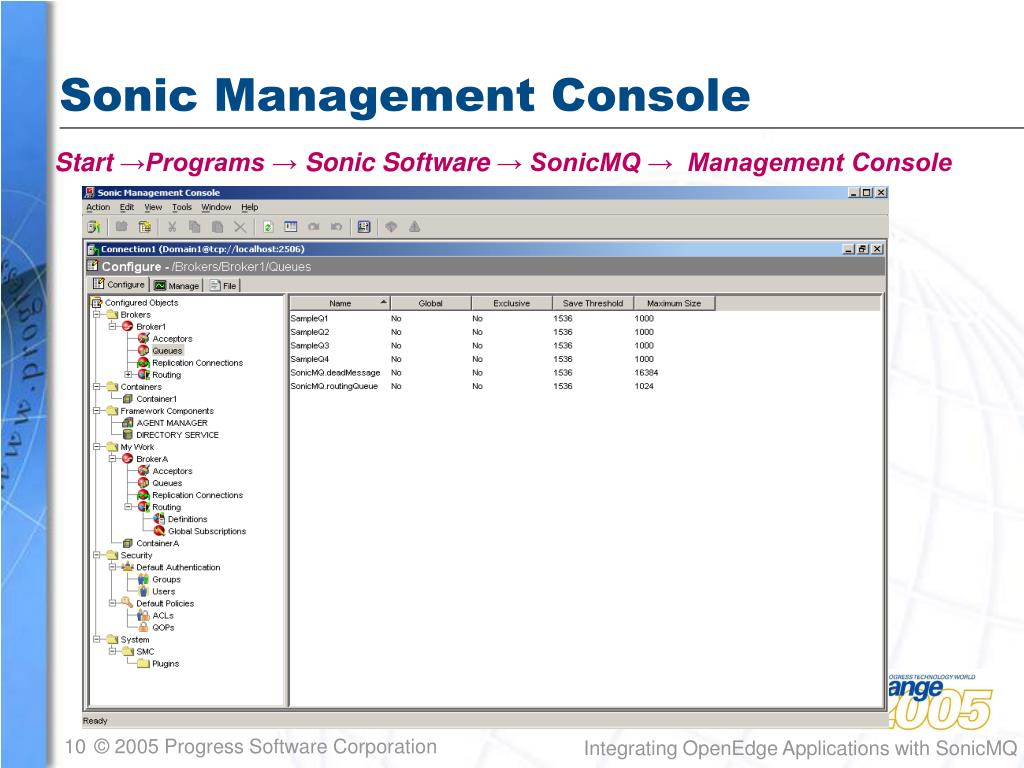Click the BrokerA red broker icon

127,458
